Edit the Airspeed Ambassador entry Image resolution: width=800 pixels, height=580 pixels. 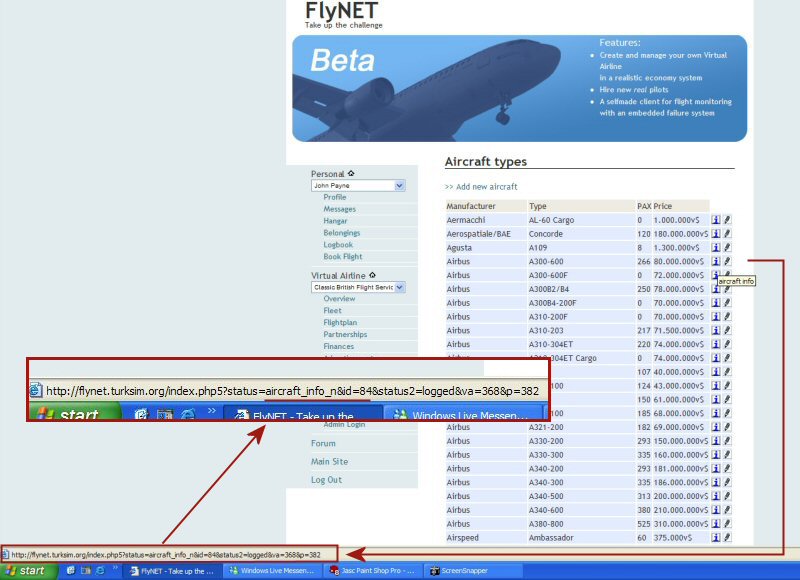(x=727, y=537)
